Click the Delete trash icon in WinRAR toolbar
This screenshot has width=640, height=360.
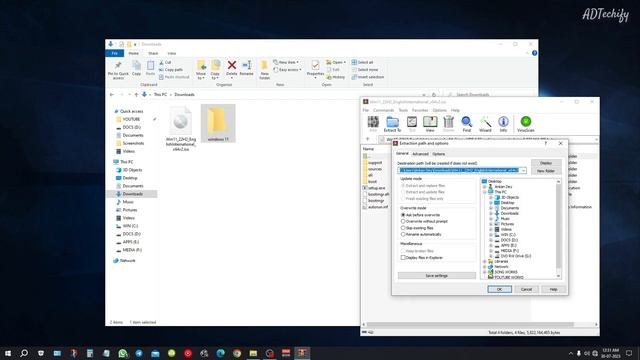click(x=449, y=124)
